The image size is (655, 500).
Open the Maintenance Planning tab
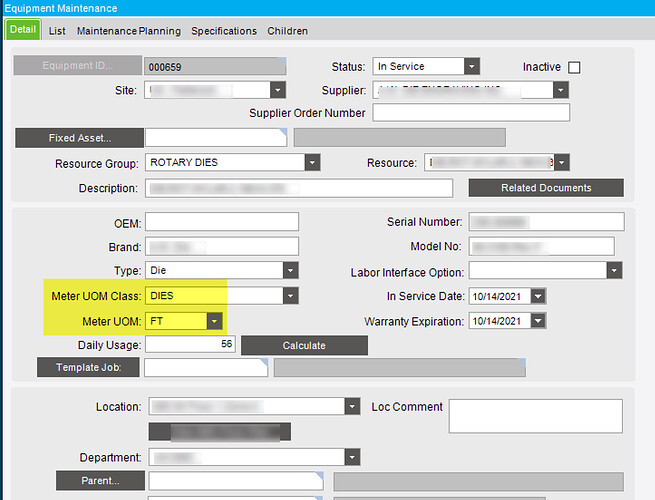point(129,31)
